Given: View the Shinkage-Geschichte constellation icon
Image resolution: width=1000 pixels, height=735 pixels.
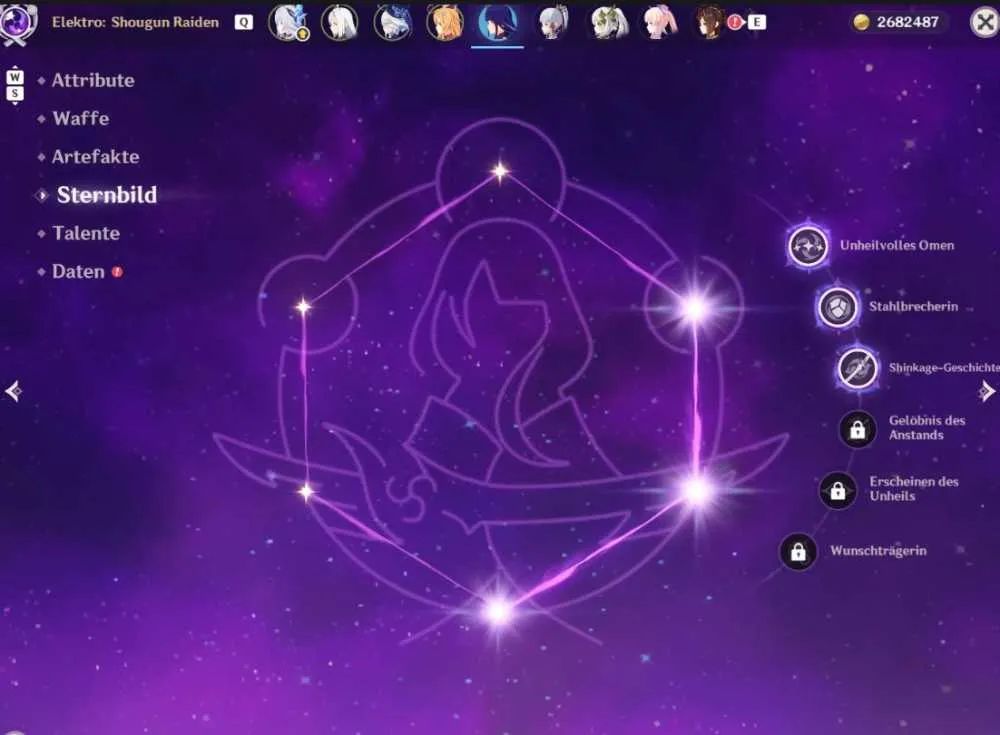Looking at the screenshot, I should click(858, 368).
